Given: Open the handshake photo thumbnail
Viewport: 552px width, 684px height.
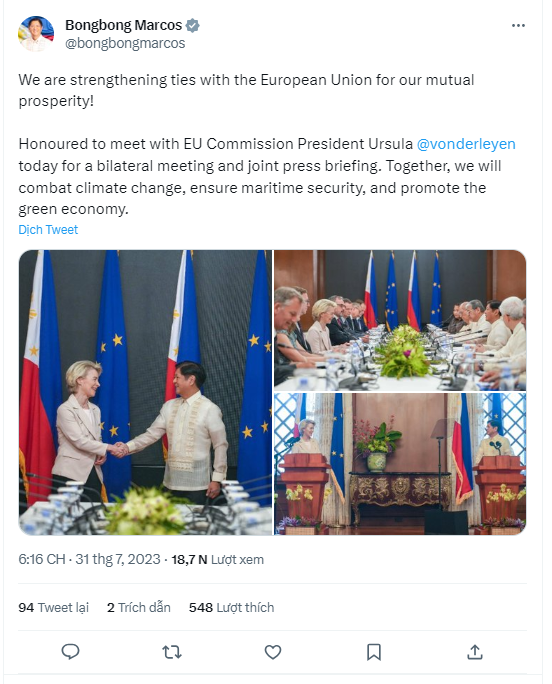Looking at the screenshot, I should pyautogui.click(x=145, y=392).
